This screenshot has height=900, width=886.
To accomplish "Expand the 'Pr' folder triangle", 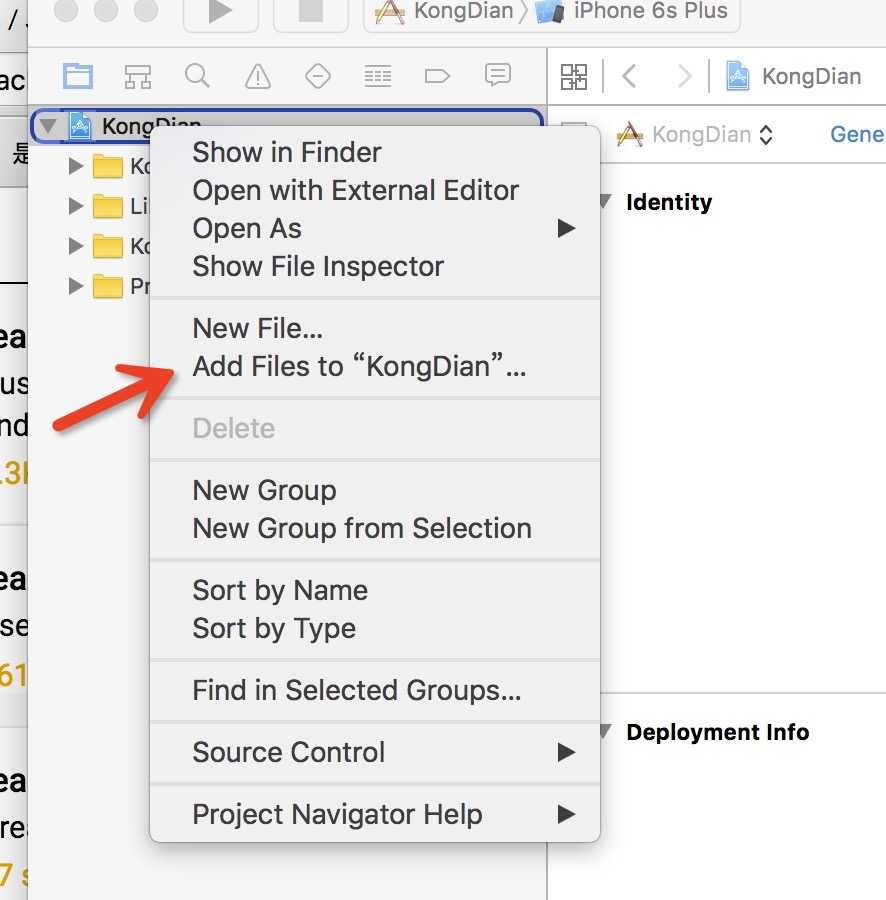I will (x=75, y=286).
